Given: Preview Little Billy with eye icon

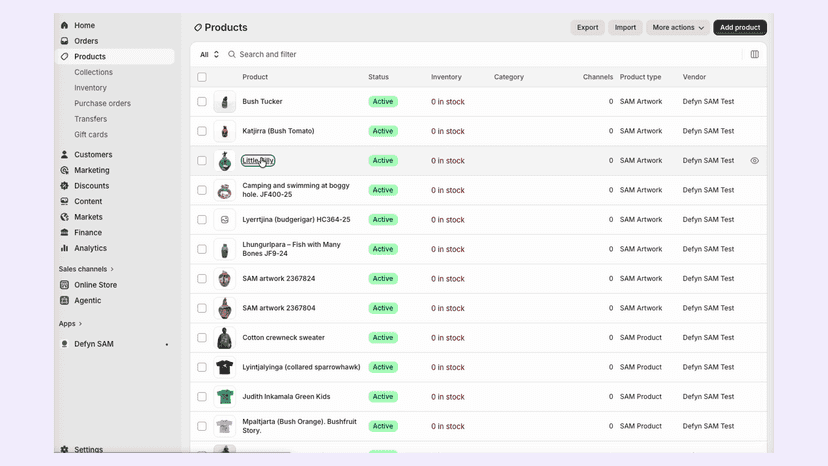Looking at the screenshot, I should 755,161.
